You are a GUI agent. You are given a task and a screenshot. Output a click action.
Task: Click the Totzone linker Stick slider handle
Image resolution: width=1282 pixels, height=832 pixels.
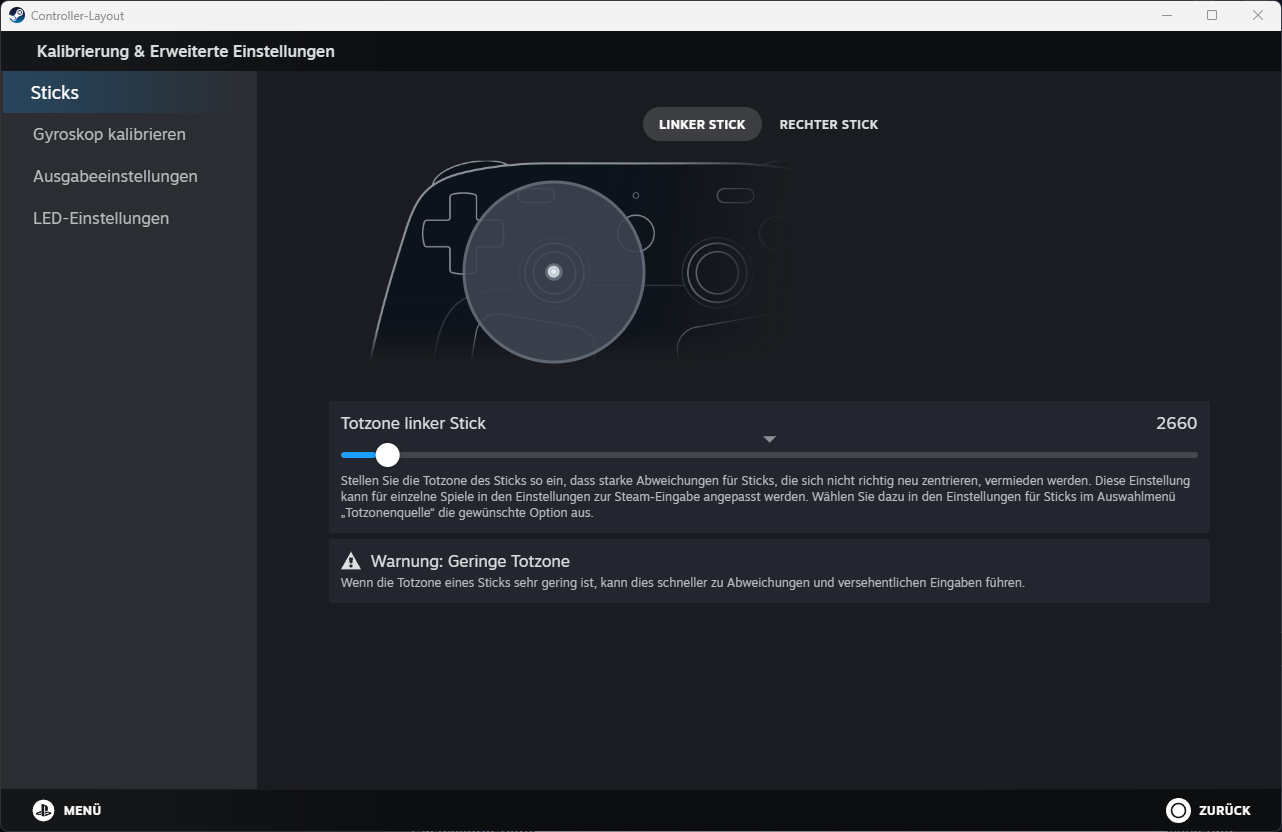point(388,455)
